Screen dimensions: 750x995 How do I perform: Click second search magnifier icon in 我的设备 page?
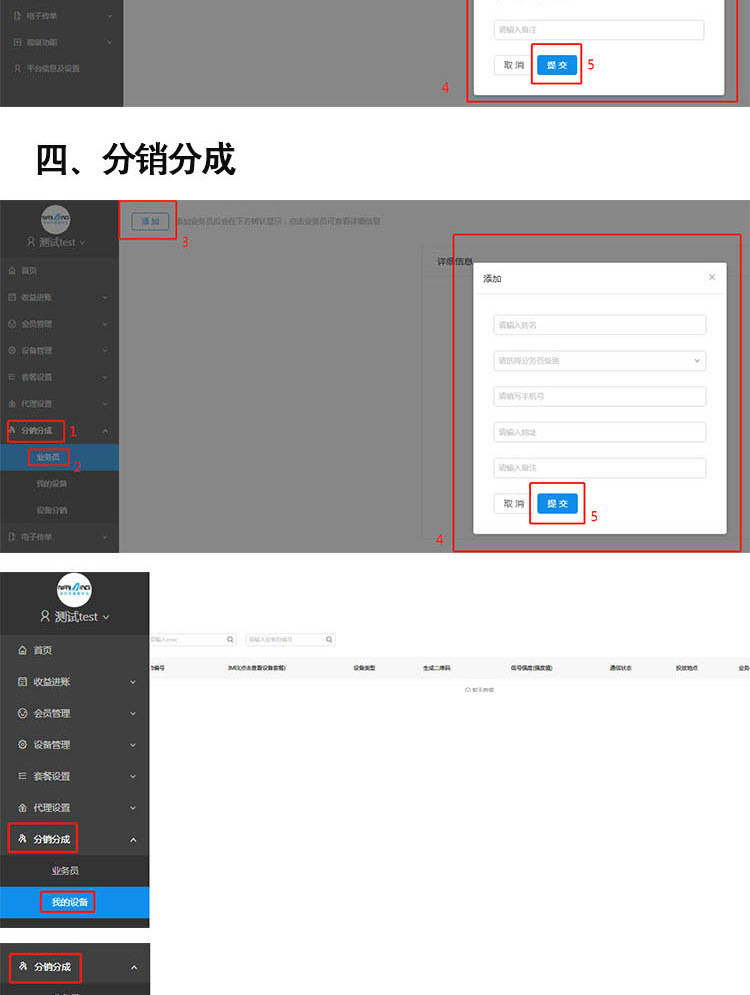pyautogui.click(x=329, y=640)
